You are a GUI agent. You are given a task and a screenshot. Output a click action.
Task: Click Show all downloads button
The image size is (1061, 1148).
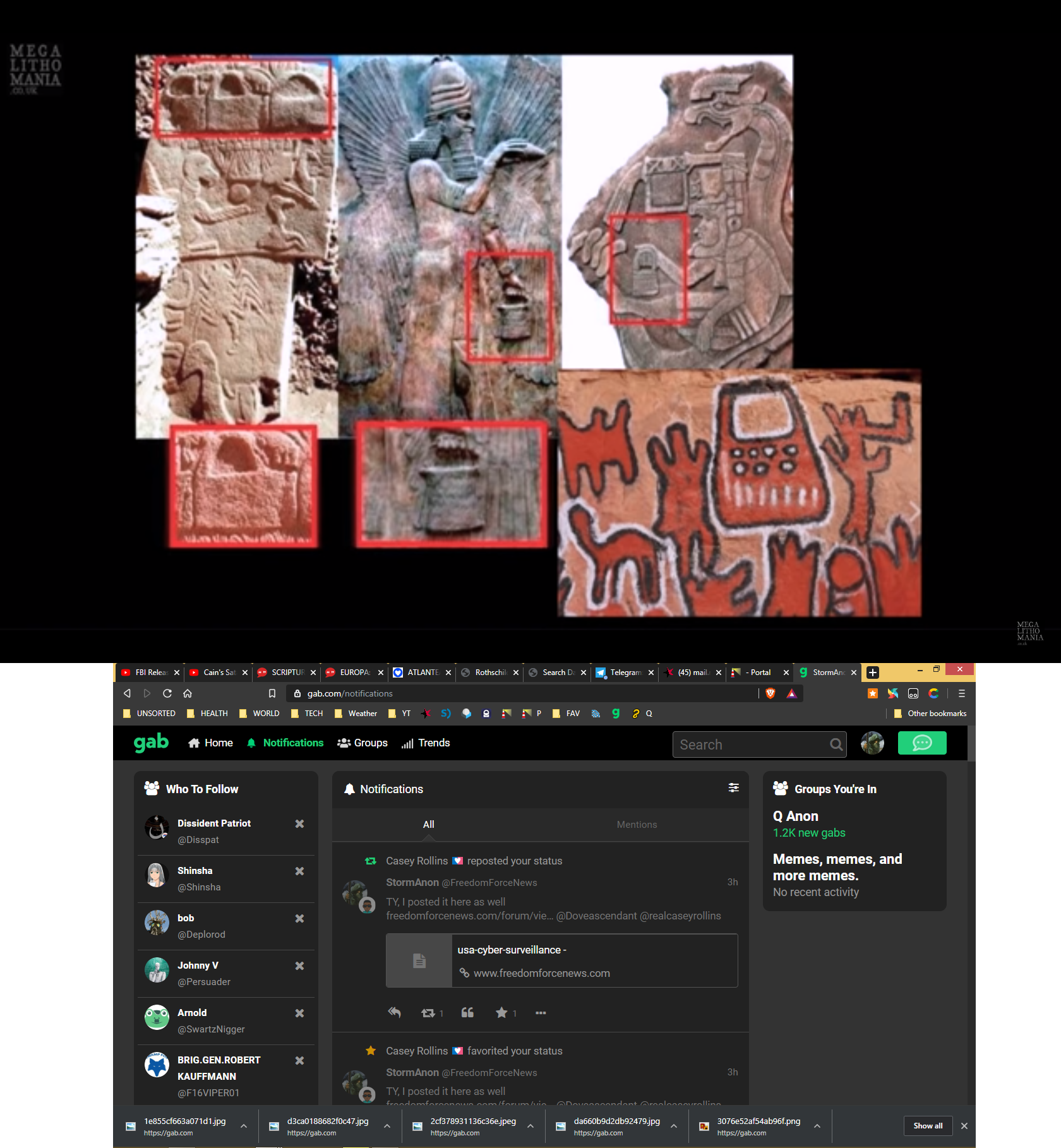pos(928,1126)
